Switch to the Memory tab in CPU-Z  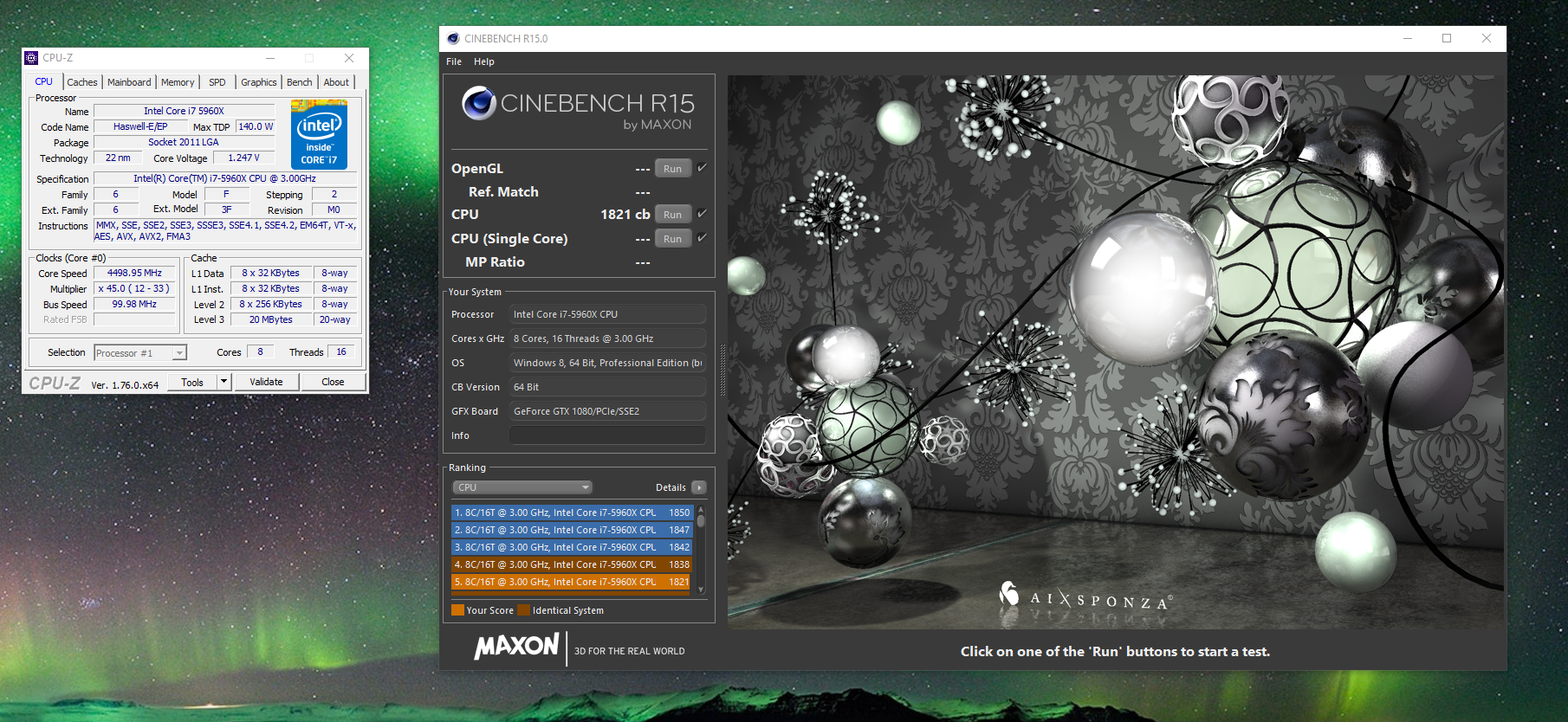point(178,82)
